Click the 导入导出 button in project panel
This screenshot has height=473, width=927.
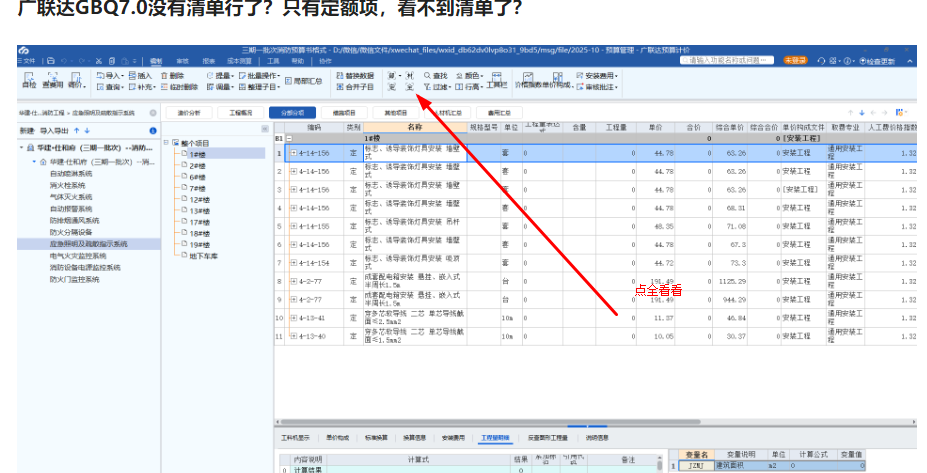[x=54, y=131]
